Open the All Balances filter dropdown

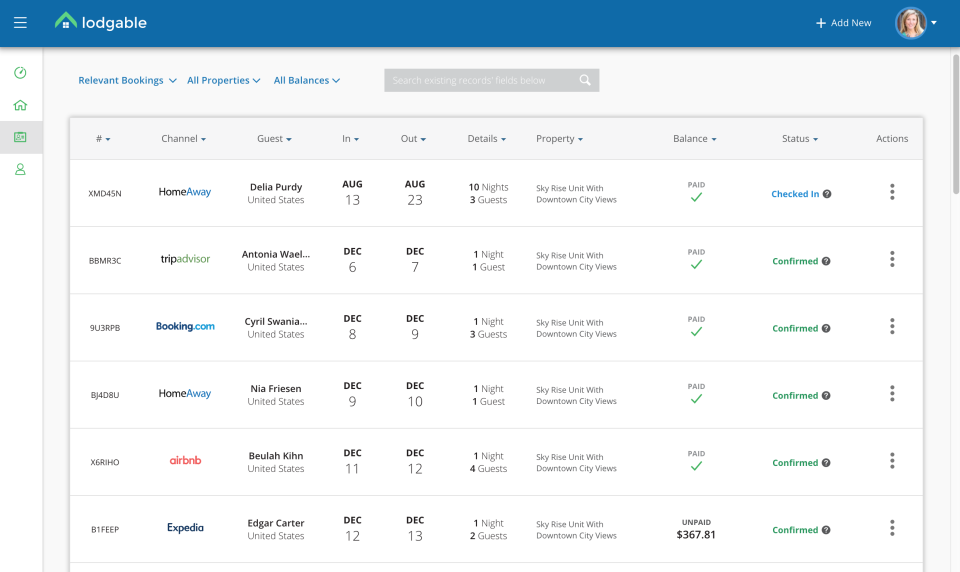coord(306,81)
